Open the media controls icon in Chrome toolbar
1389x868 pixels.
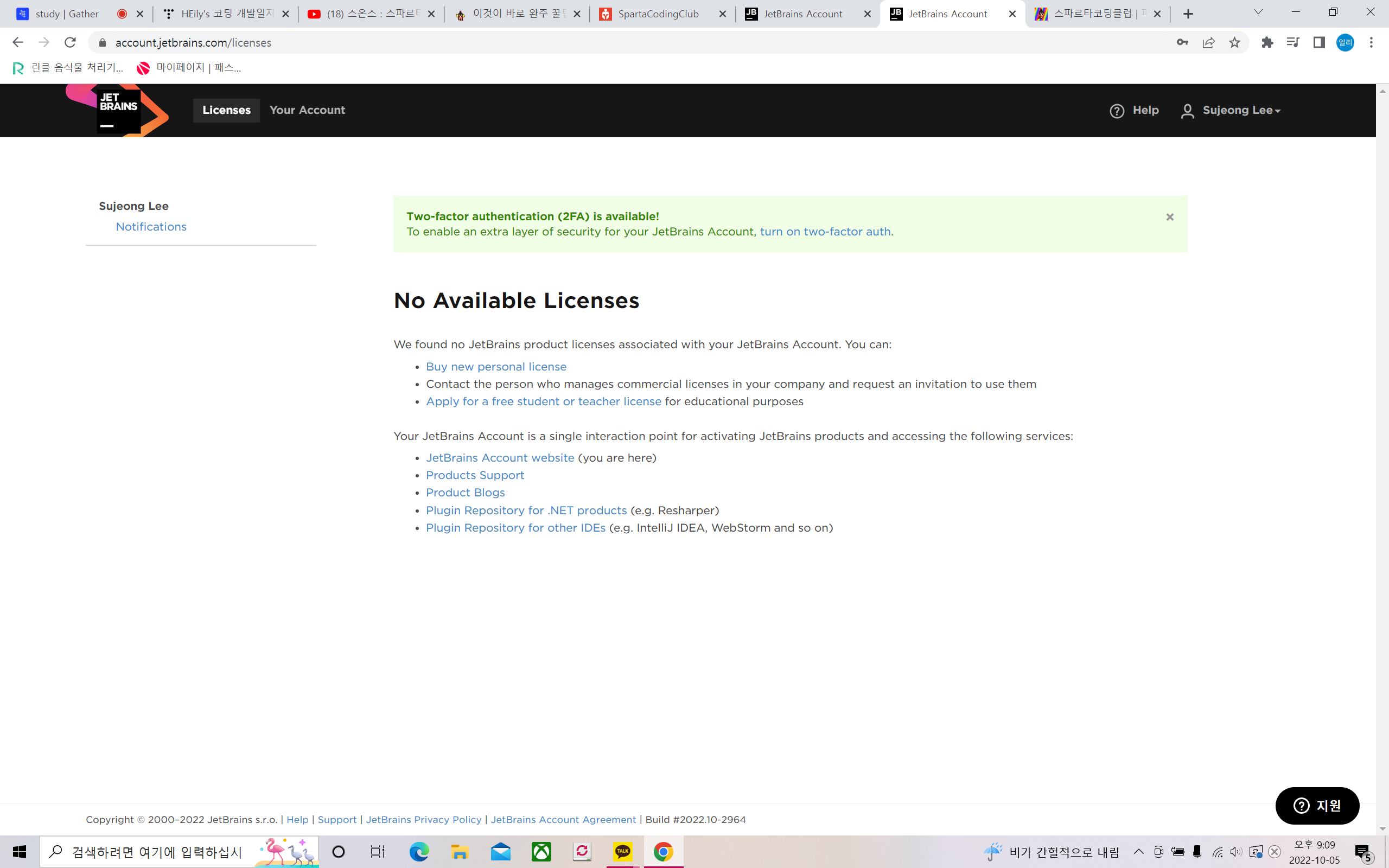pyautogui.click(x=1292, y=42)
